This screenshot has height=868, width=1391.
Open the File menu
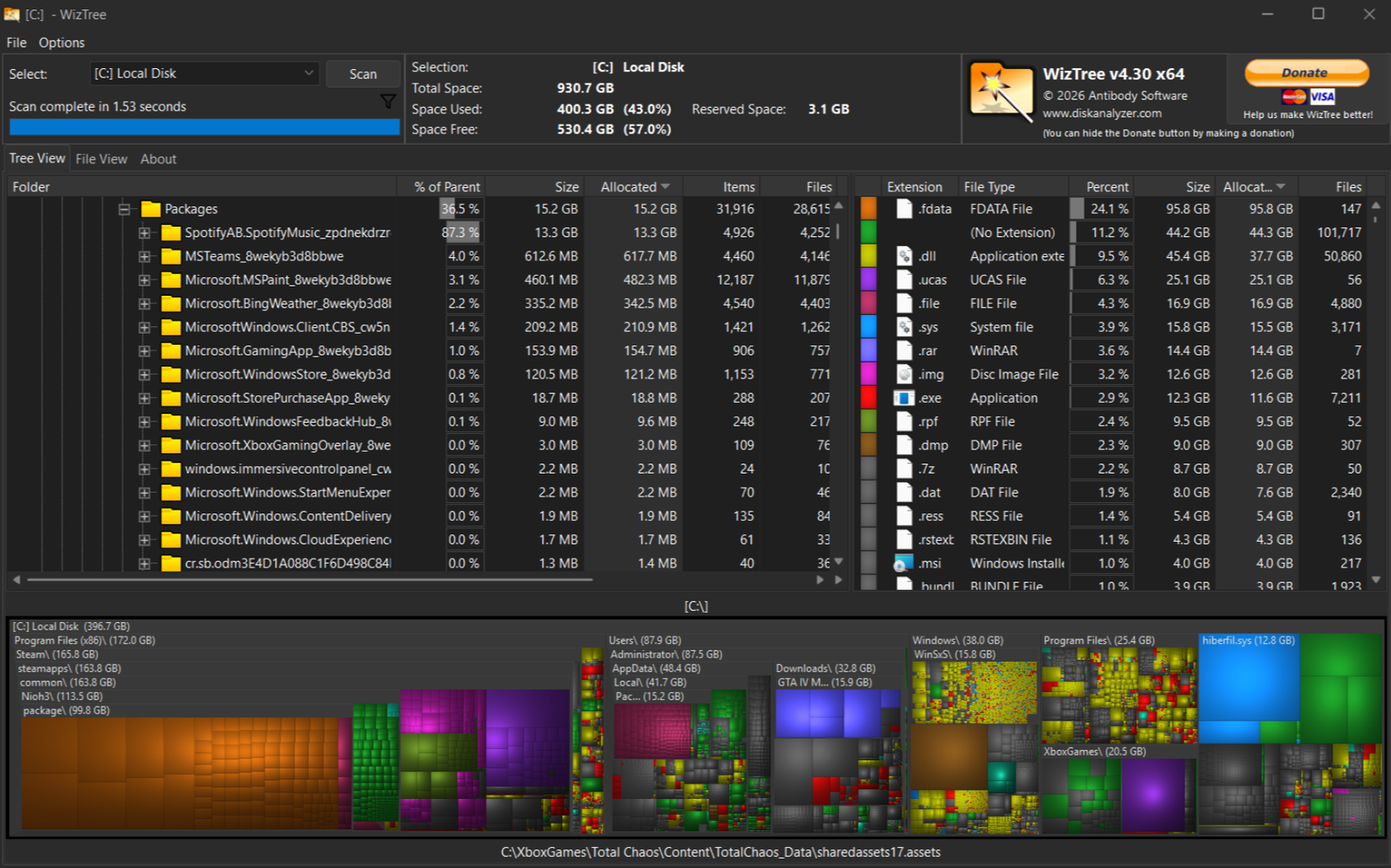(x=16, y=42)
